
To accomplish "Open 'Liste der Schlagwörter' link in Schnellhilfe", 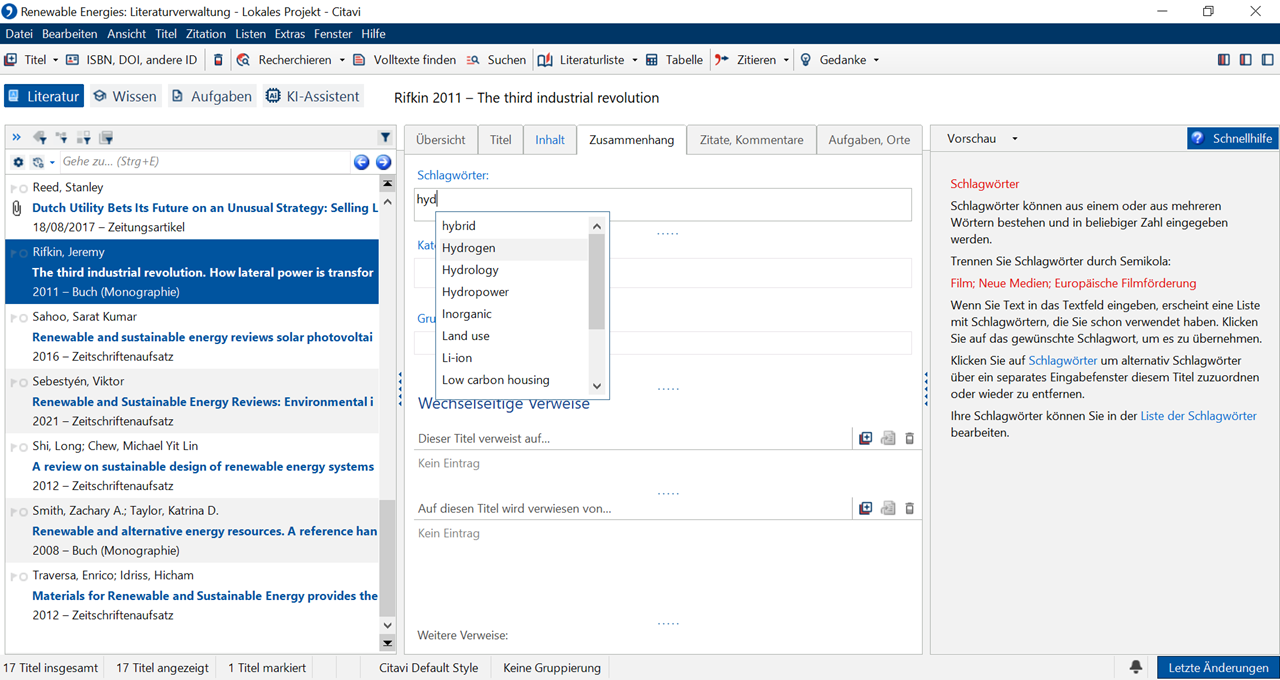I will [1198, 416].
